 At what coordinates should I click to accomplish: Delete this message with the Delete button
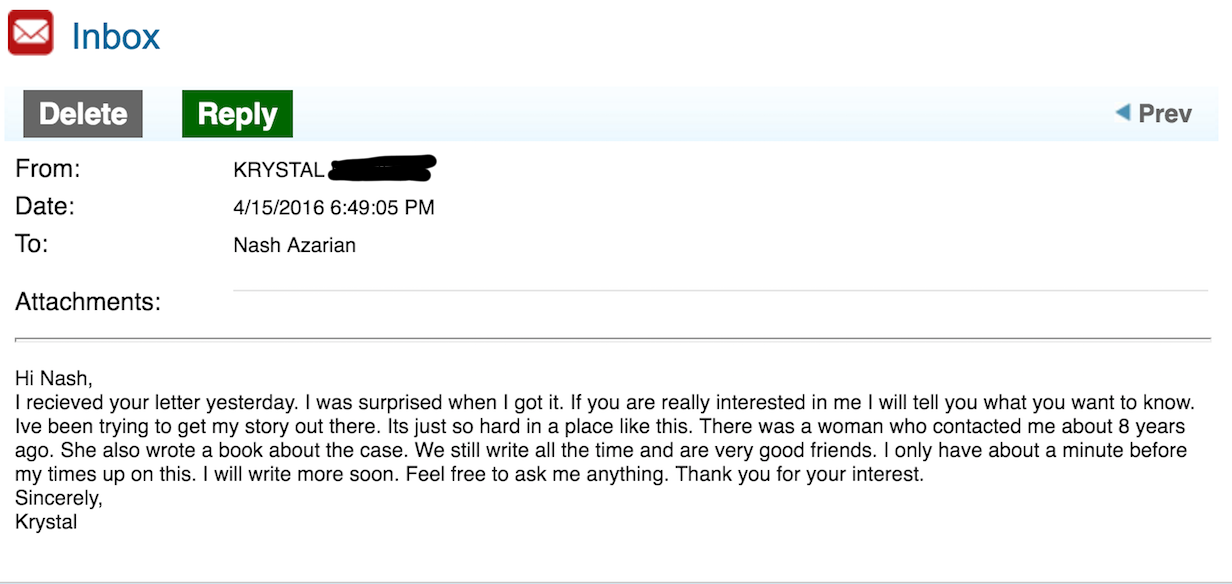point(83,114)
